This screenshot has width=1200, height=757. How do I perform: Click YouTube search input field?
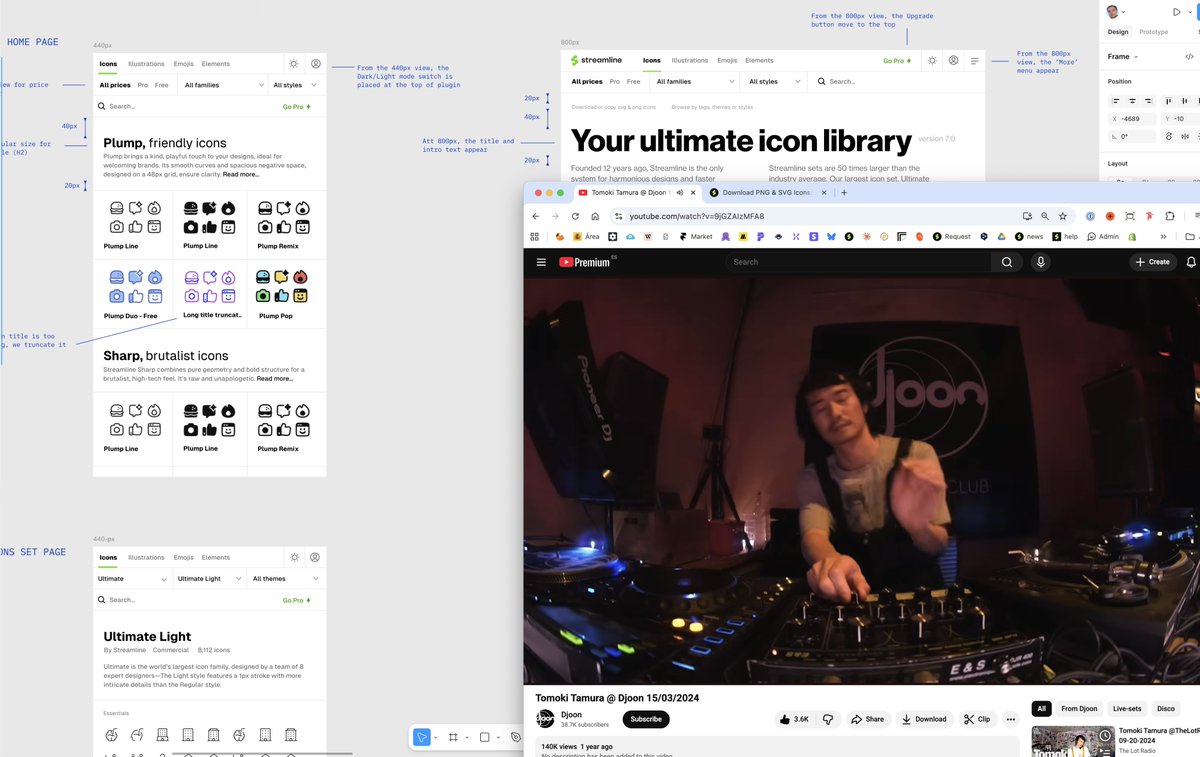coord(858,262)
